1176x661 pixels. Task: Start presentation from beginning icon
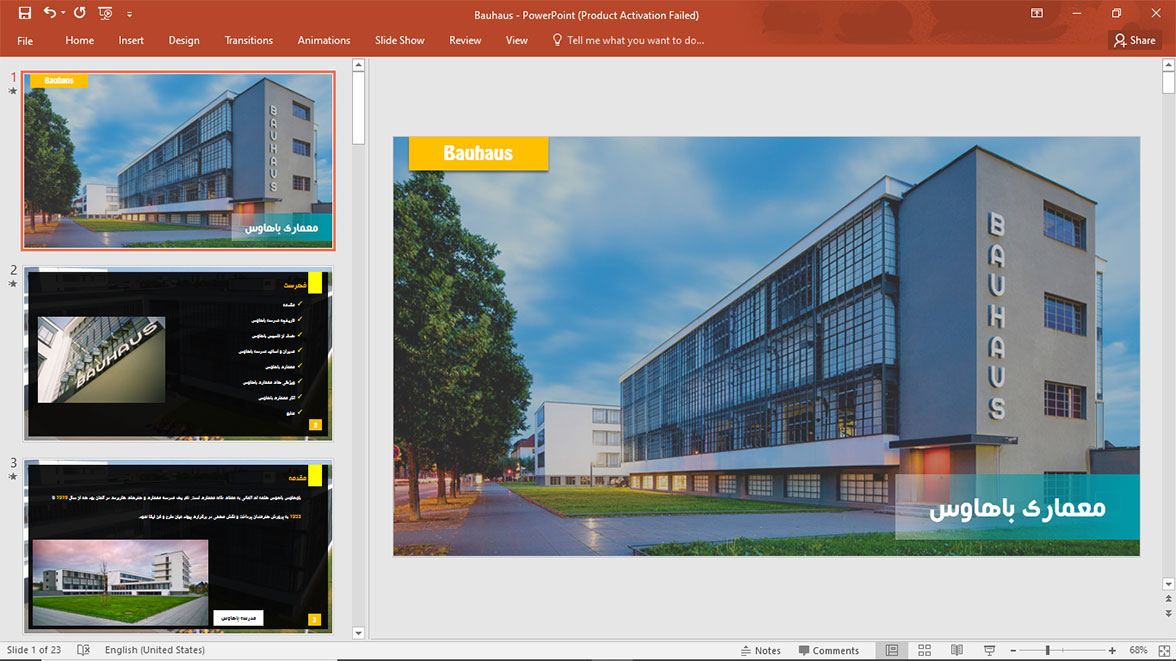coord(105,13)
